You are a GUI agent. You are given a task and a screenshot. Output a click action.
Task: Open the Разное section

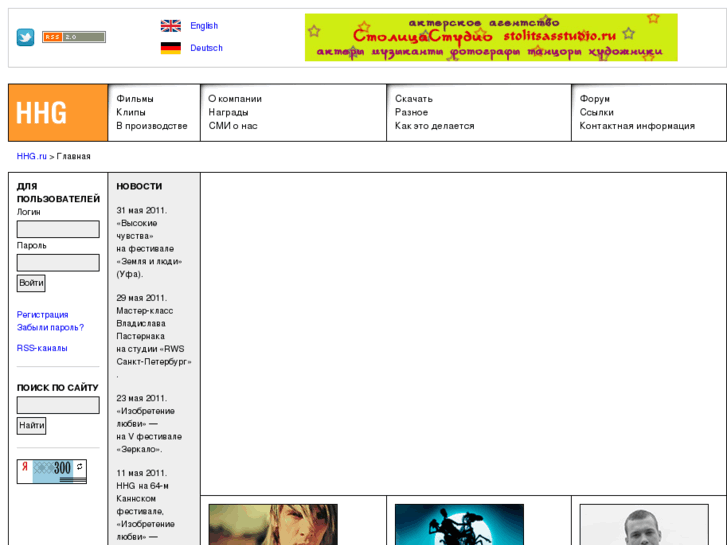411,112
